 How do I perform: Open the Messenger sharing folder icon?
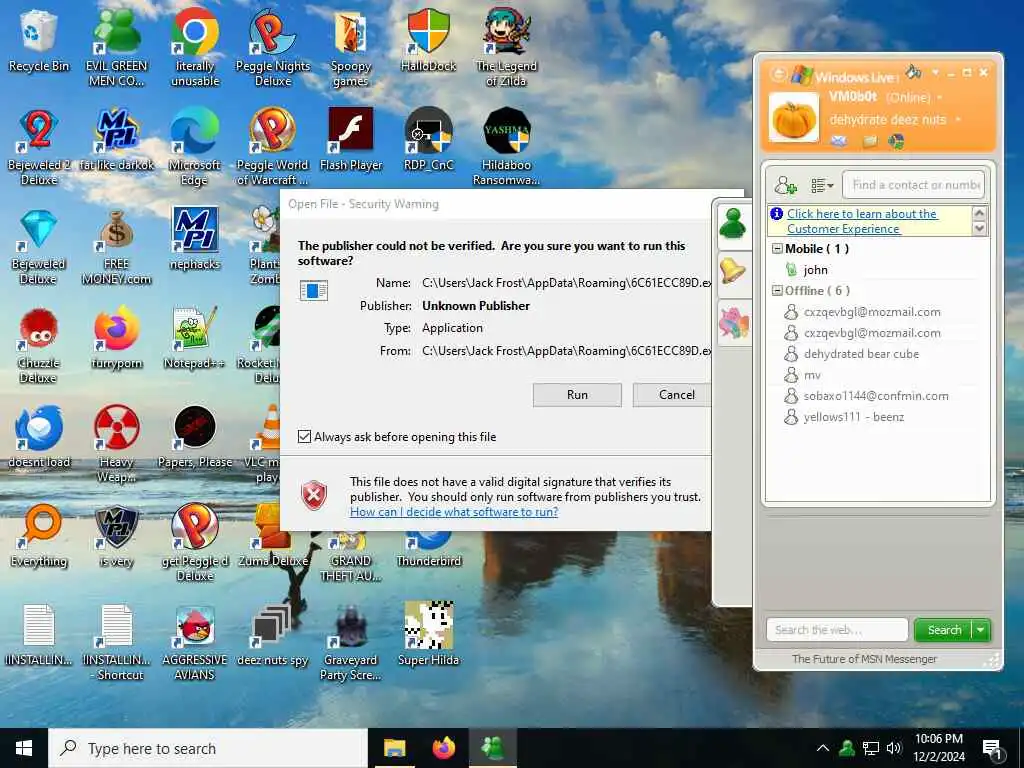pyautogui.click(x=870, y=141)
